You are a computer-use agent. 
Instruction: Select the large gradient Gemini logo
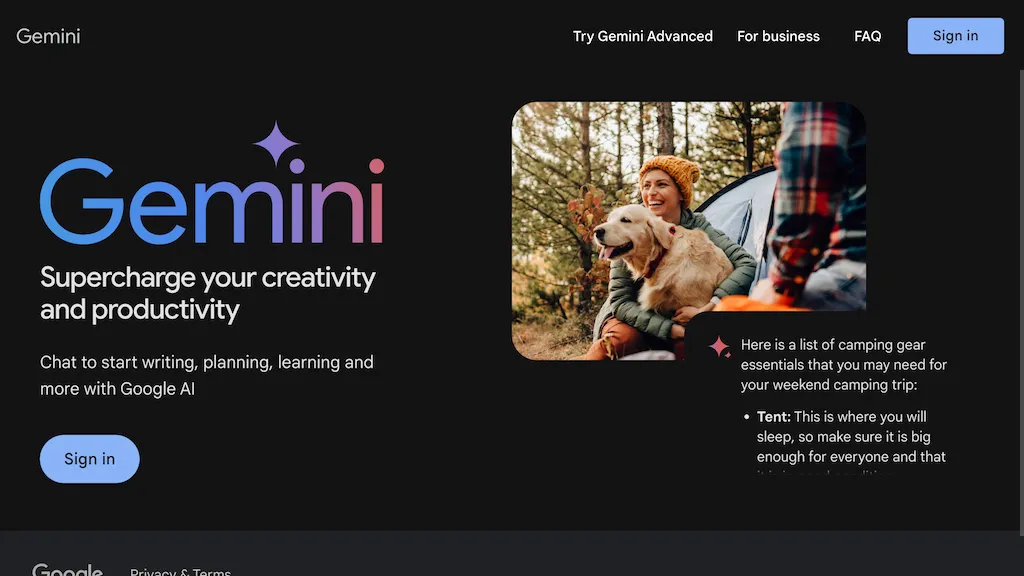[211, 201]
